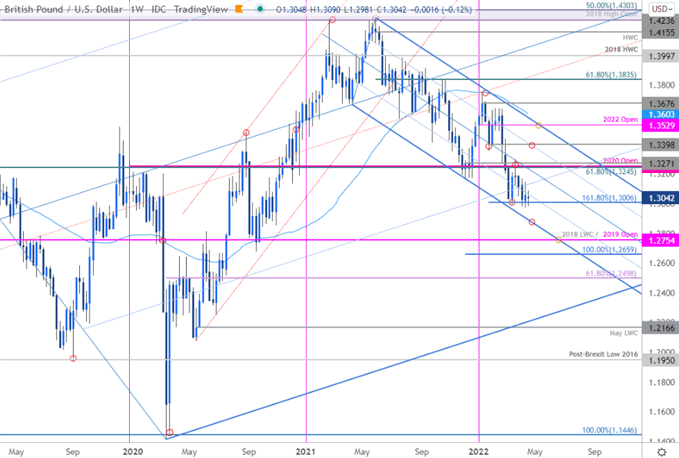The width and height of the screenshot is (679, 458).
Task: Click red circle marker at May 2021 peak
Action: (x=375, y=19)
